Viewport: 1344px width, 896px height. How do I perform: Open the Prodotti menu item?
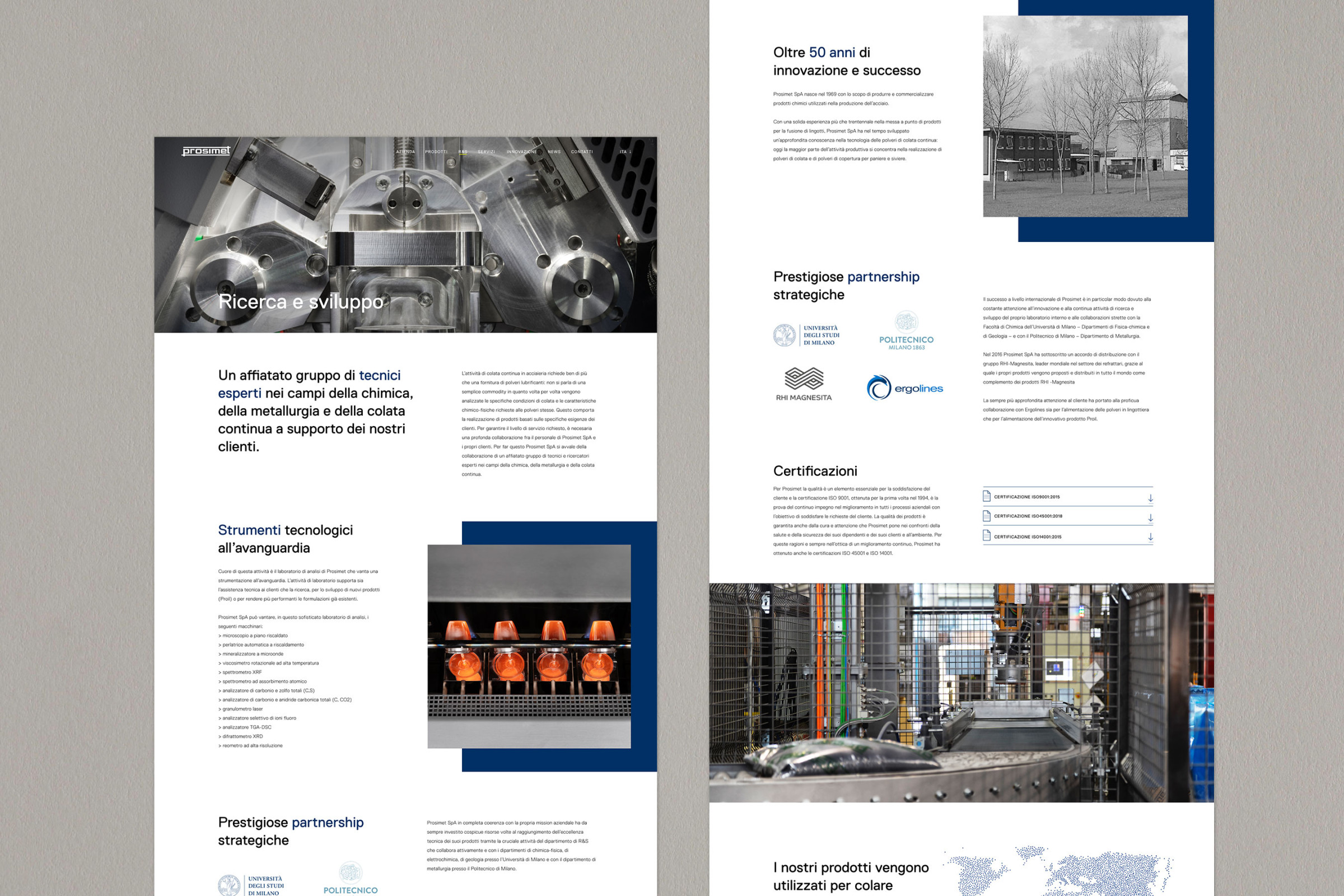point(436,152)
